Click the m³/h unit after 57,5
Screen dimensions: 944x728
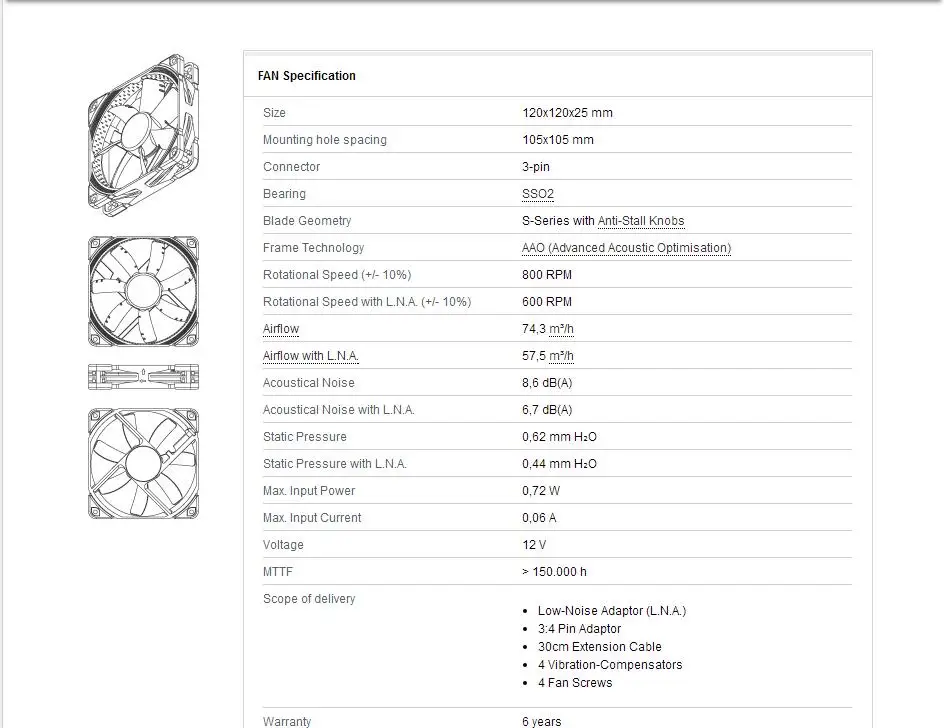tap(561, 356)
